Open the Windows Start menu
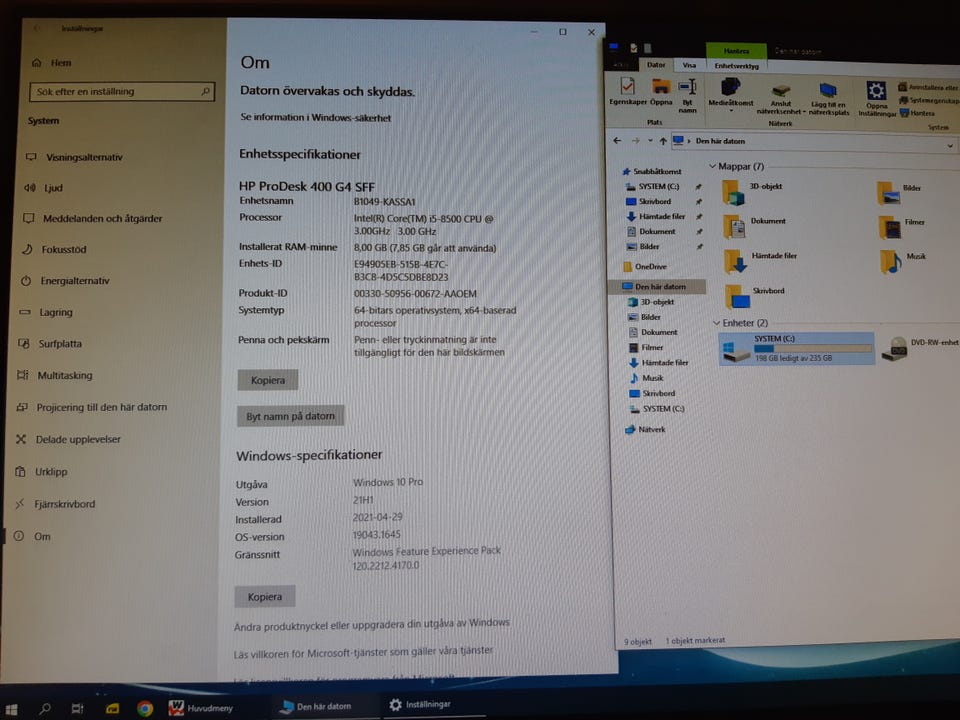This screenshot has width=960, height=720. (11, 709)
